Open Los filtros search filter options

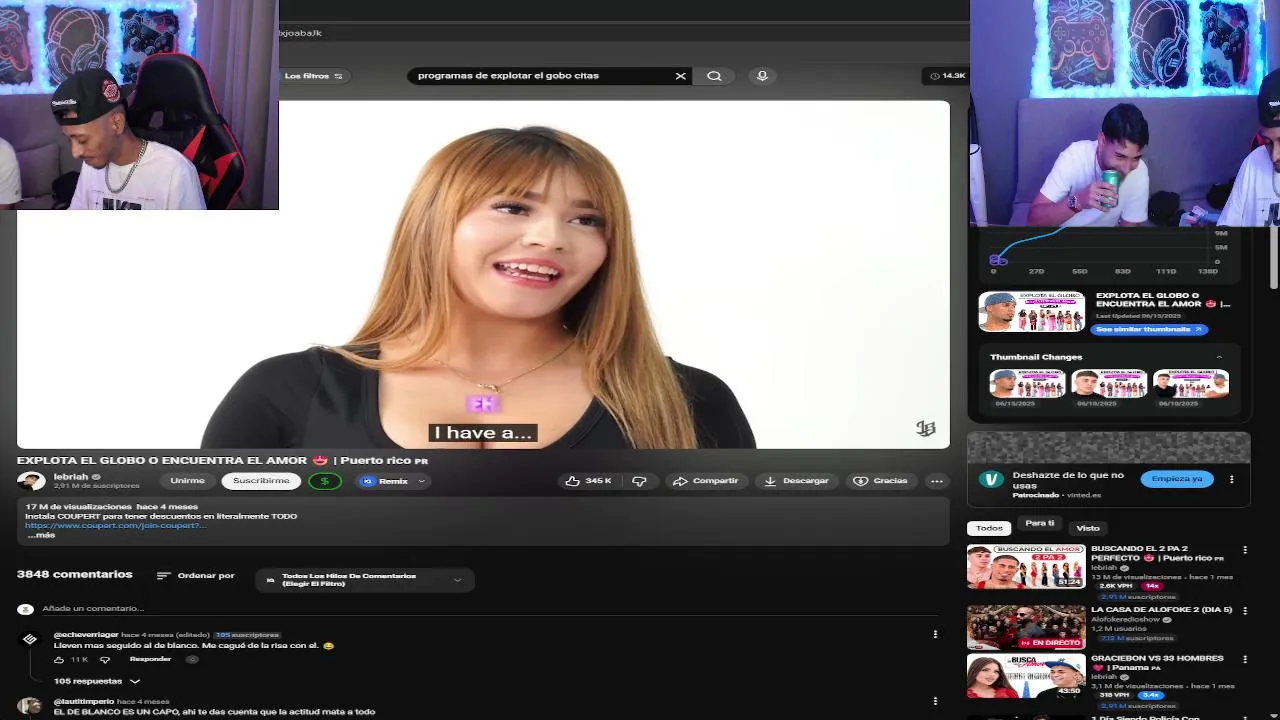312,76
